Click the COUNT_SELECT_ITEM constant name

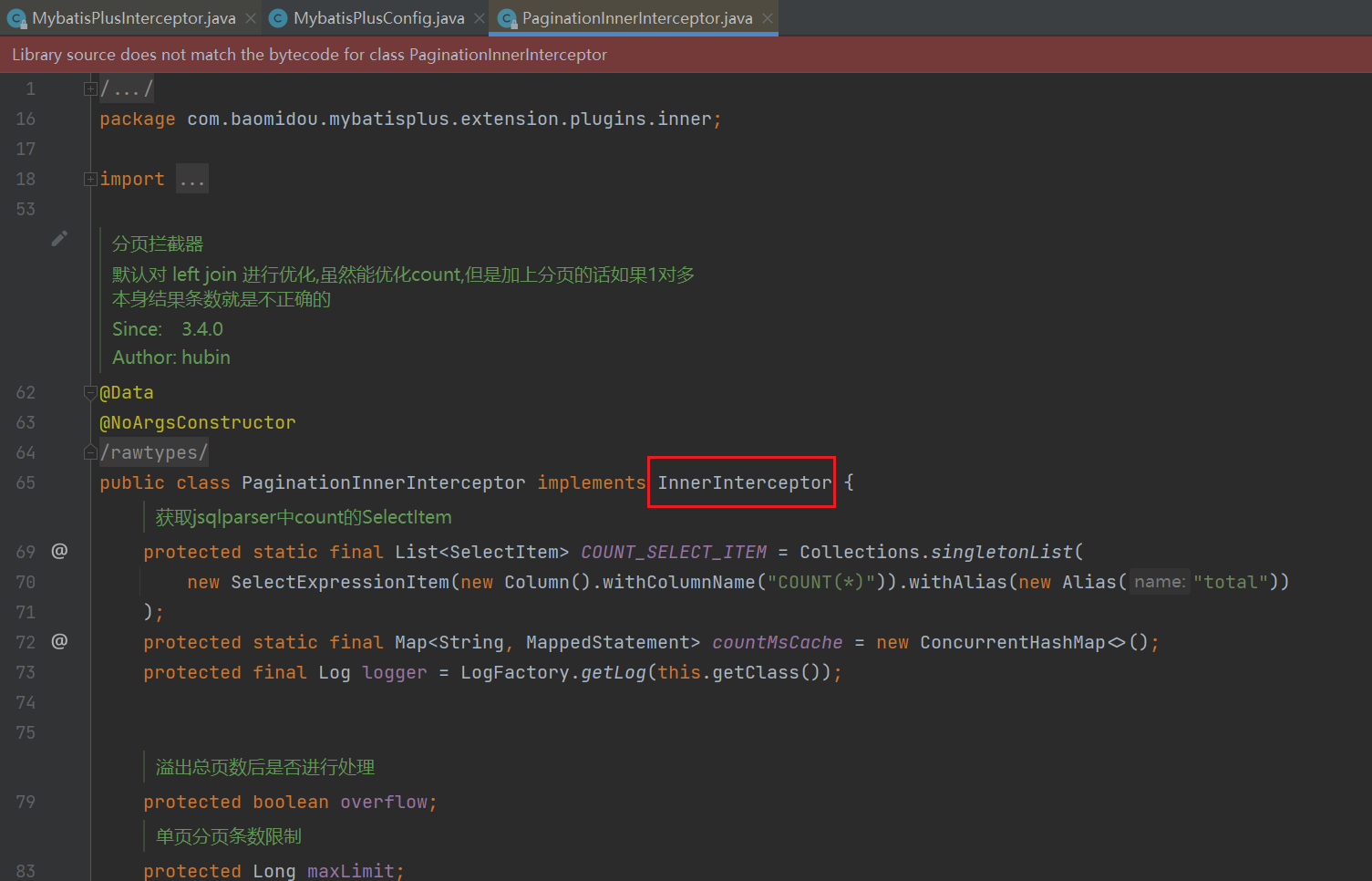[x=673, y=552]
